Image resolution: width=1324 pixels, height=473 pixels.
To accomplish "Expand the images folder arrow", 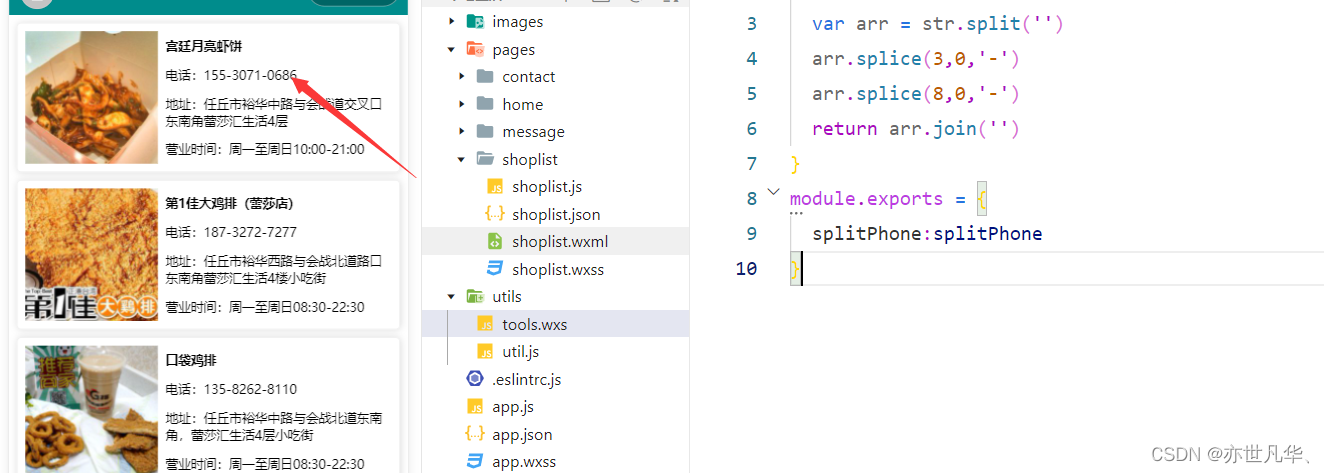I will (452, 21).
